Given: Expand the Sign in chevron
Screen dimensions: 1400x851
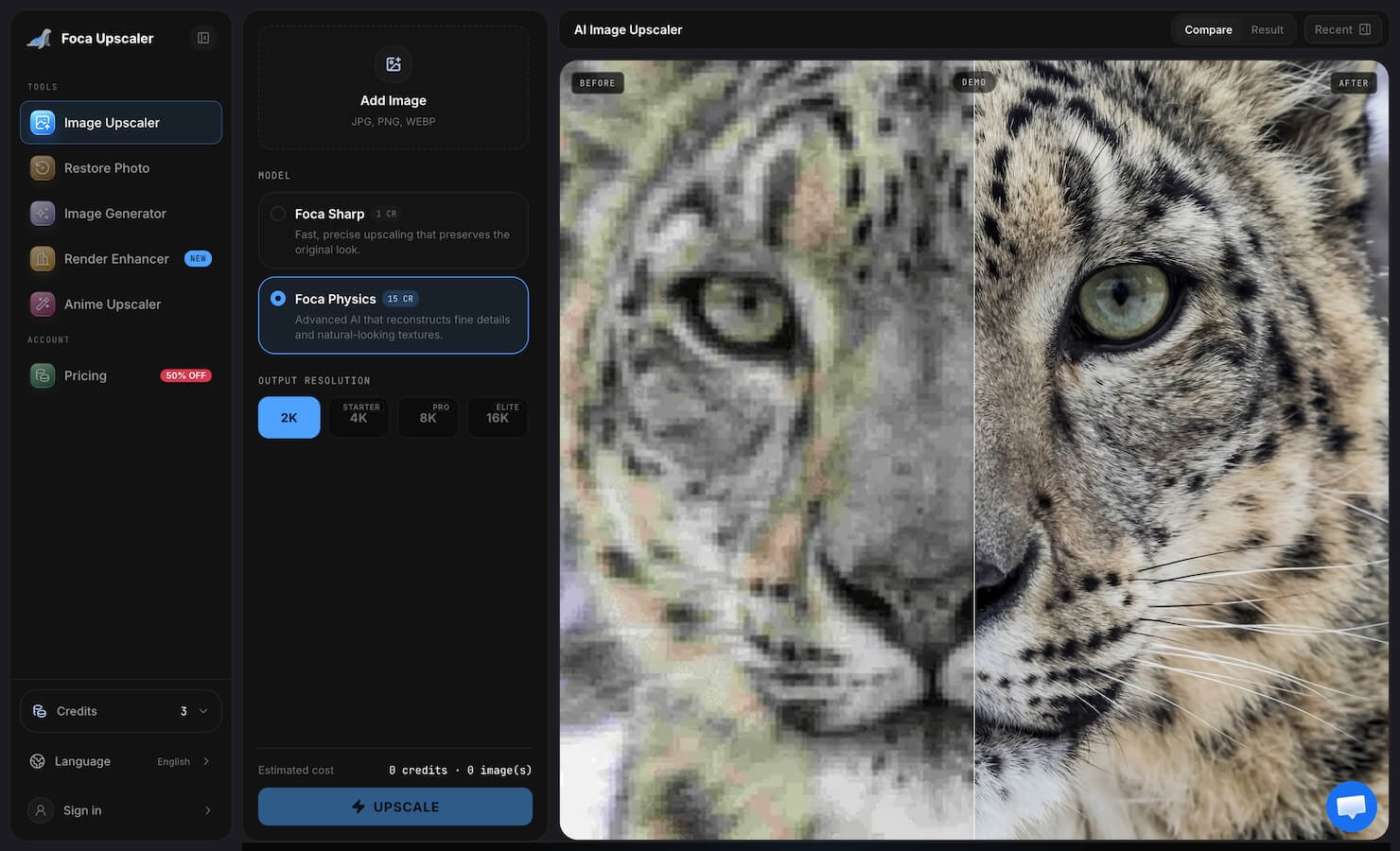Looking at the screenshot, I should pos(208,810).
